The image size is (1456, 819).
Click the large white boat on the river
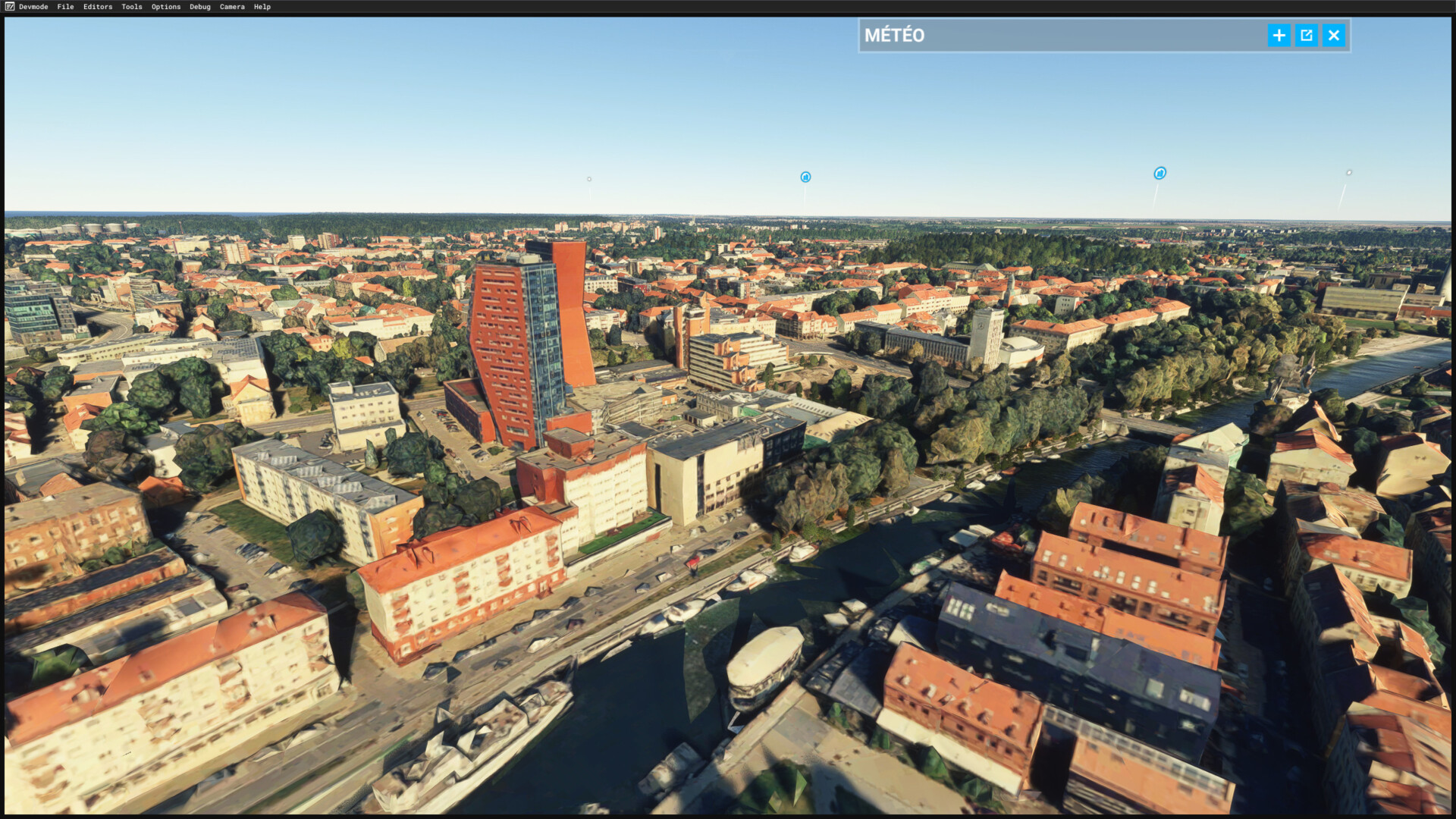coord(764,664)
